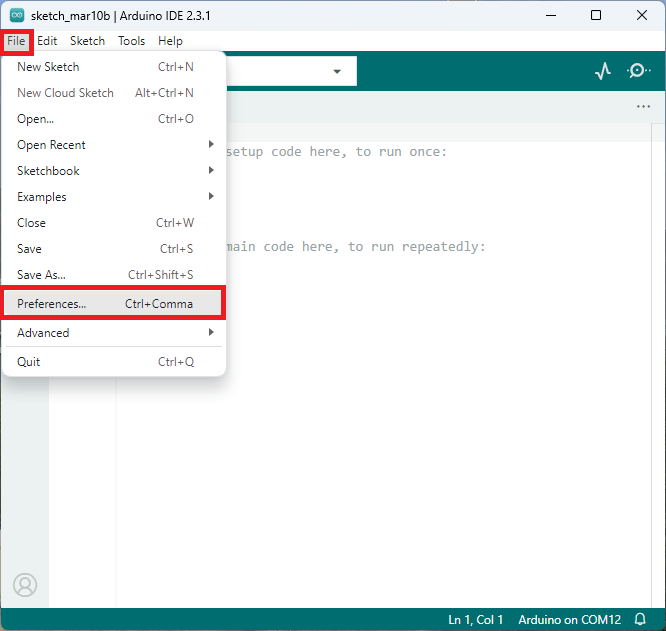Select Preferences from the File menu
Screen dimensions: 666x631
(113, 303)
